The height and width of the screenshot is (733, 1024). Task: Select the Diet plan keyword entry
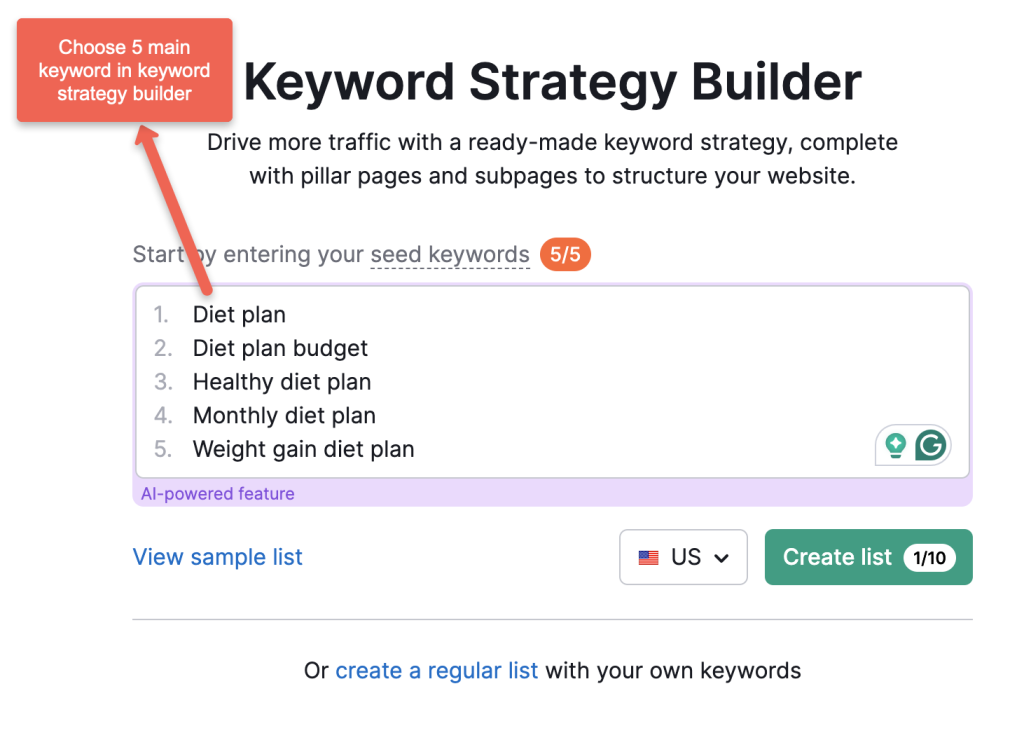pyautogui.click(x=239, y=314)
